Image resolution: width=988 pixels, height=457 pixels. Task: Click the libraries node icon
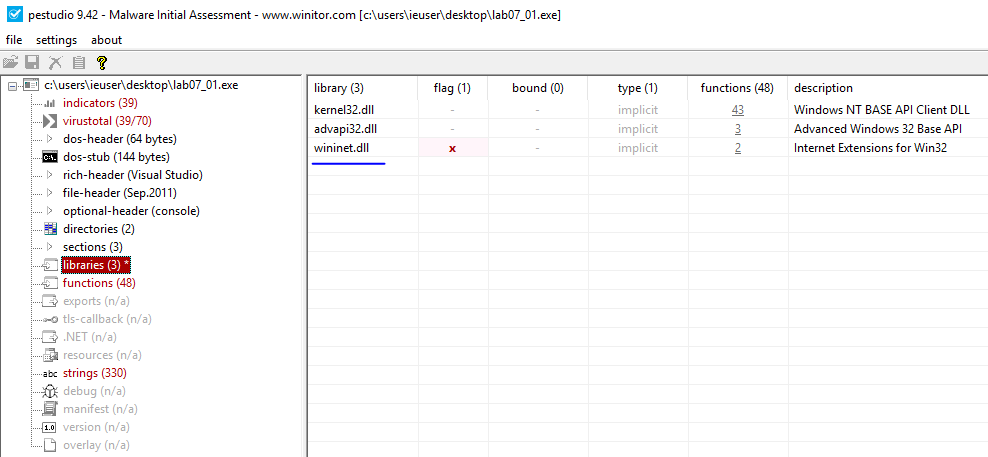coord(50,265)
